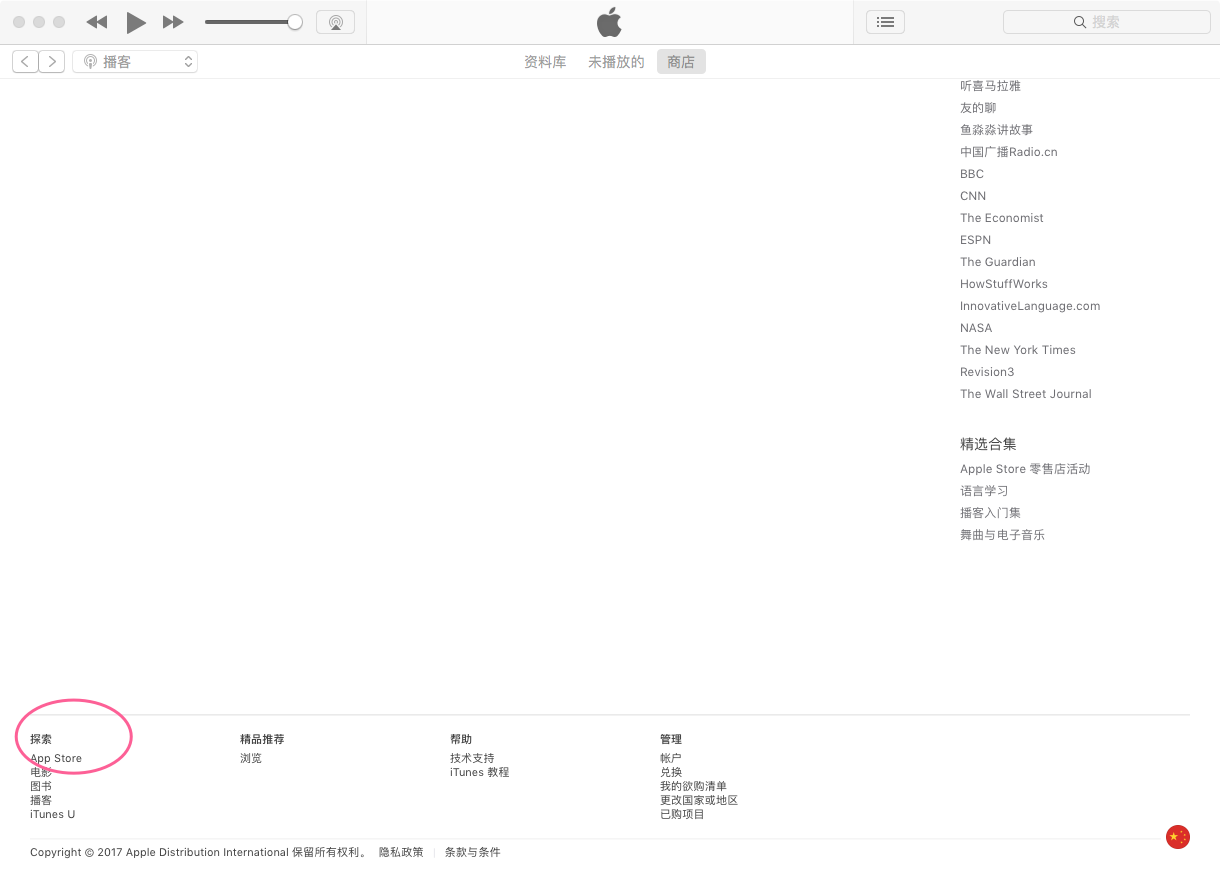Open The Wall Street Journal link
1220x876 pixels.
(1026, 394)
